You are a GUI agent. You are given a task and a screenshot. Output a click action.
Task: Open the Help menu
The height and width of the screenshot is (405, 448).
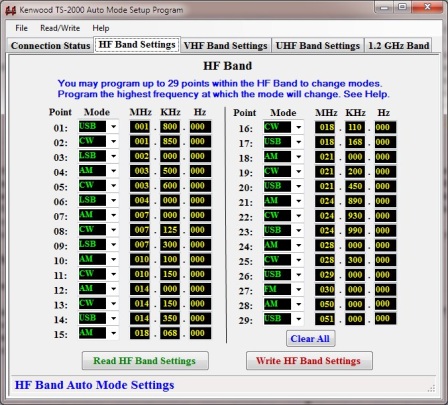[x=101, y=28]
